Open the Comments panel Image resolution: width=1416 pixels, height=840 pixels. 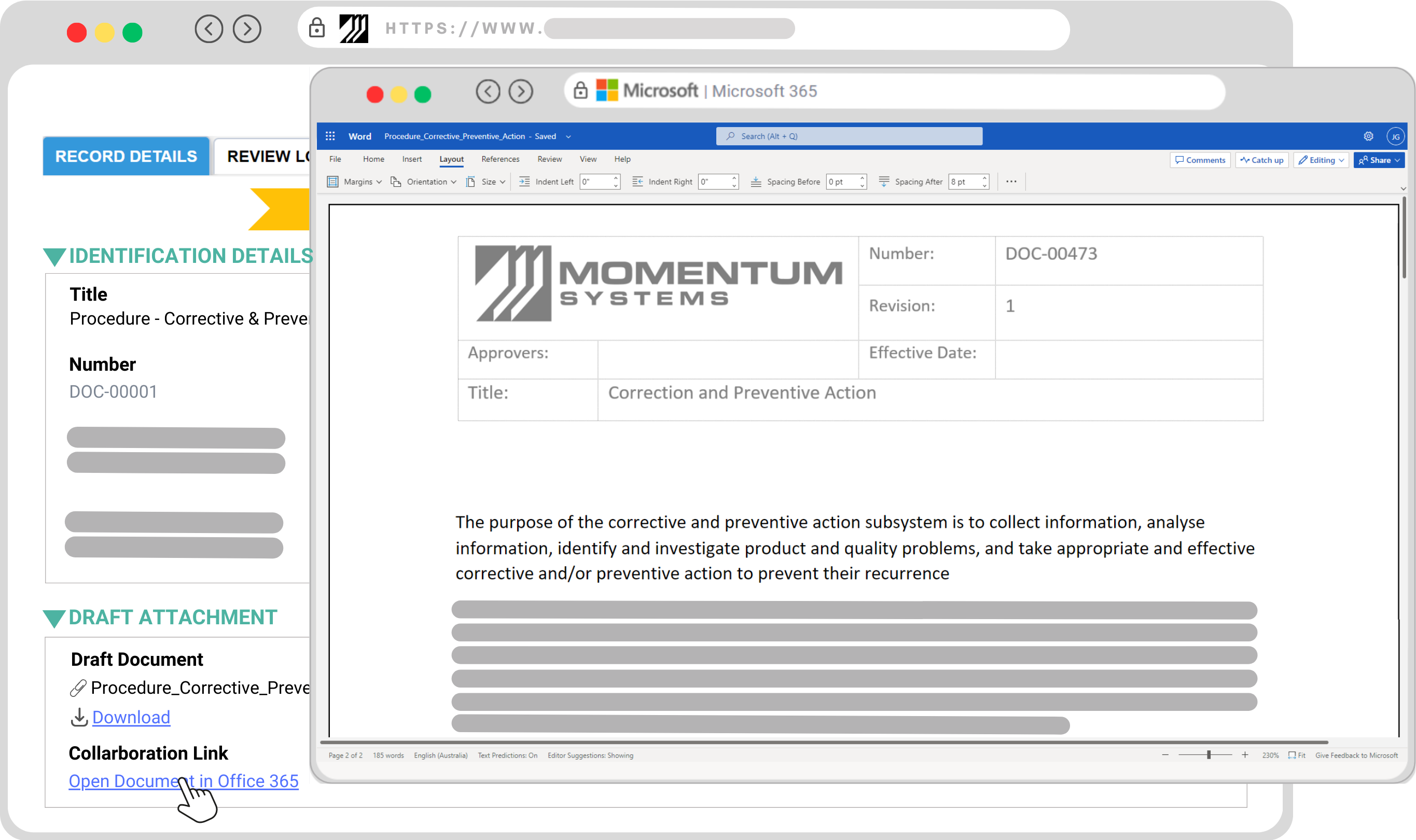(x=1200, y=160)
